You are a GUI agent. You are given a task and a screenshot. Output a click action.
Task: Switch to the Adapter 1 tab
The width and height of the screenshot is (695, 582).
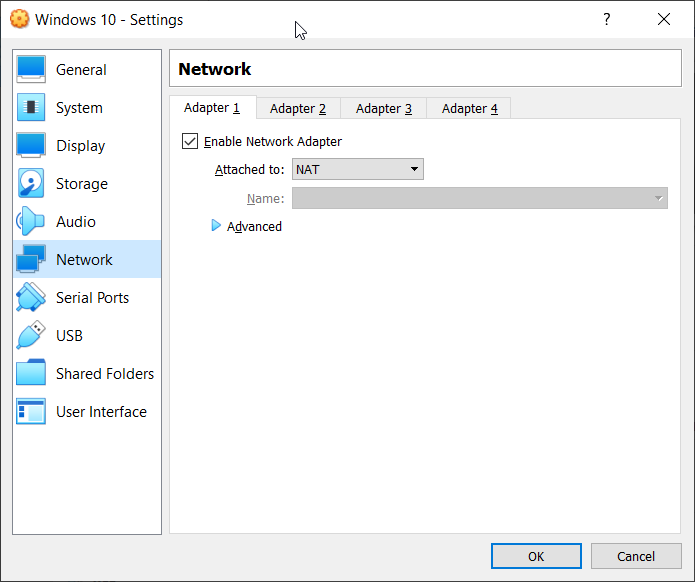tap(212, 108)
